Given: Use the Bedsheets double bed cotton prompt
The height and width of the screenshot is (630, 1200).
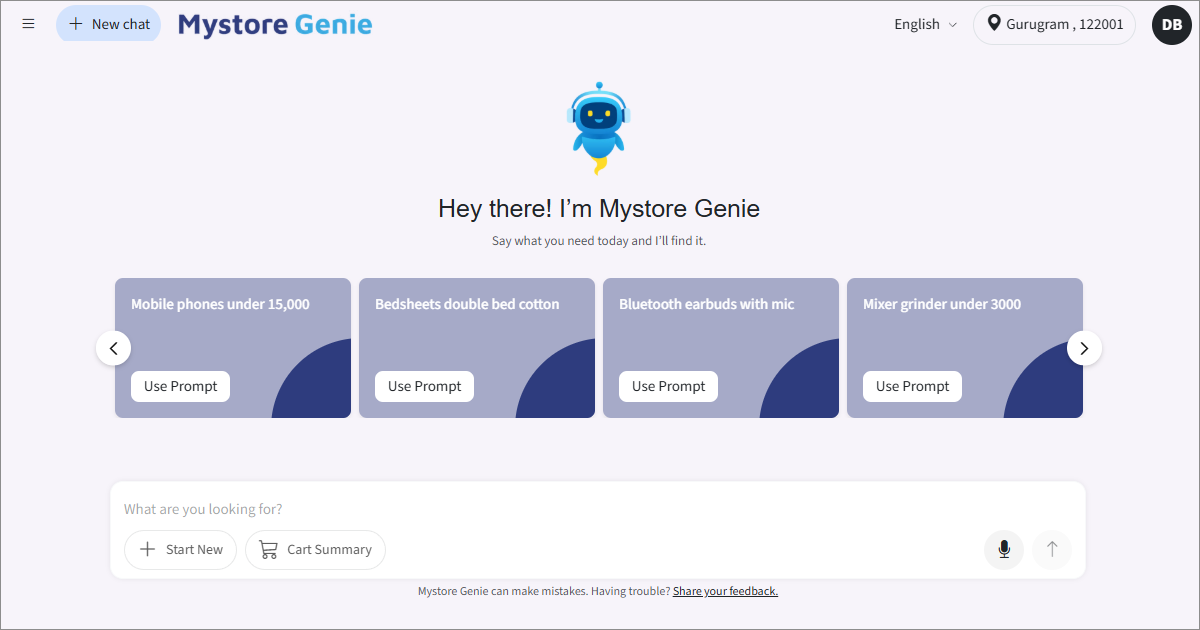Looking at the screenshot, I should [x=424, y=386].
